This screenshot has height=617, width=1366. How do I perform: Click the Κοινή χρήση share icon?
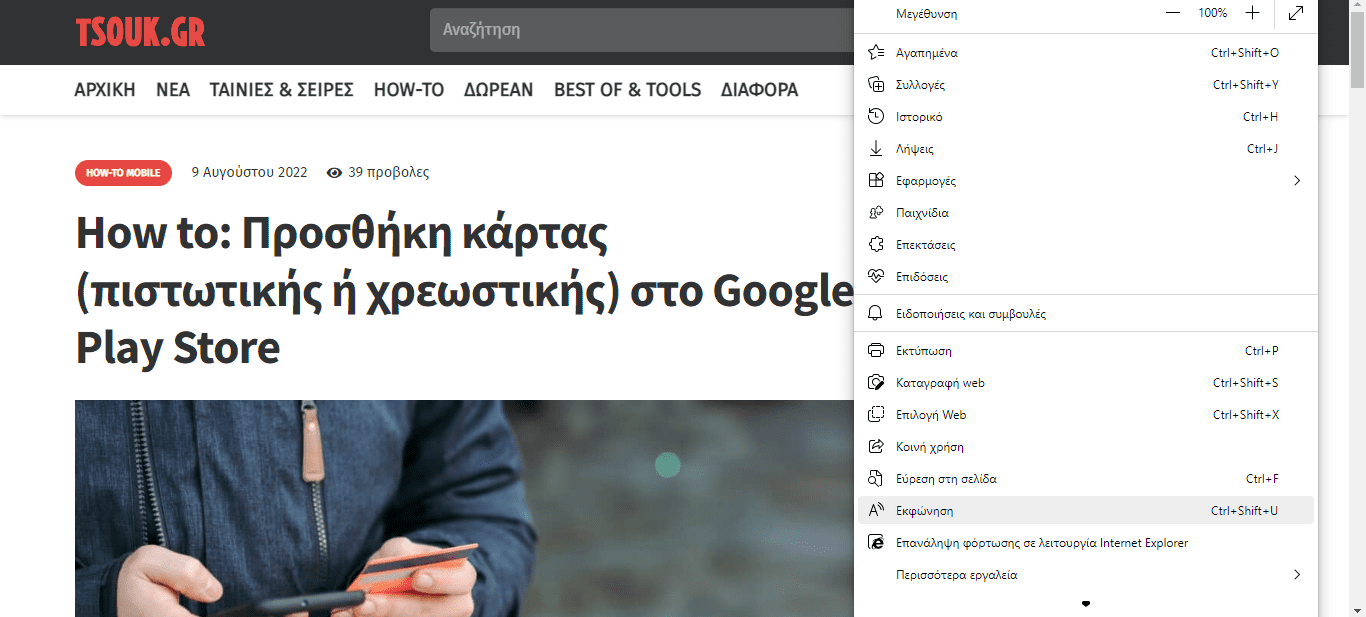[x=874, y=446]
